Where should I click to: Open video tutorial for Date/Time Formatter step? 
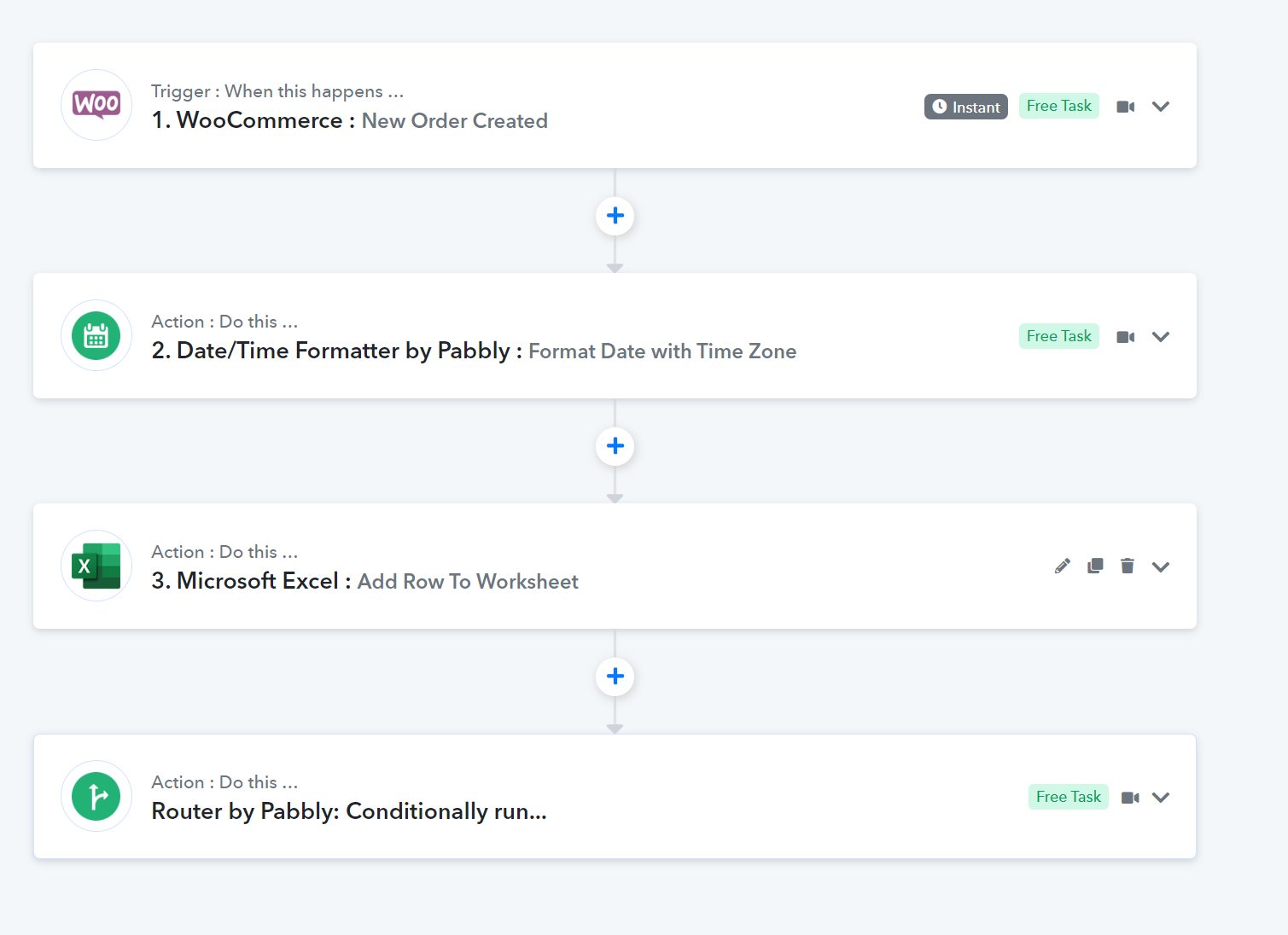click(x=1126, y=337)
